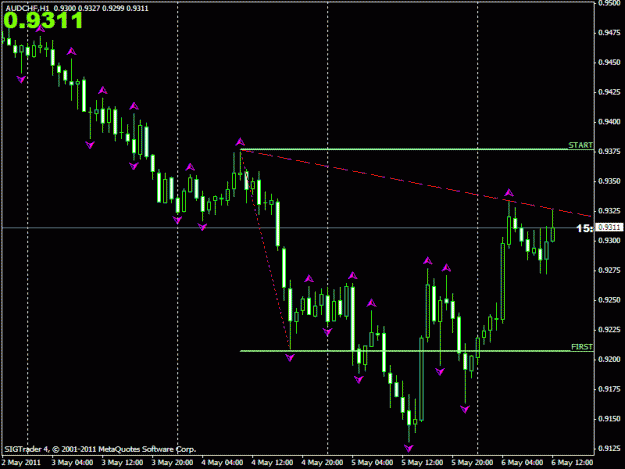625x469 pixels.
Task: Click the 0.9375 price axis label
Action: [x=610, y=151]
